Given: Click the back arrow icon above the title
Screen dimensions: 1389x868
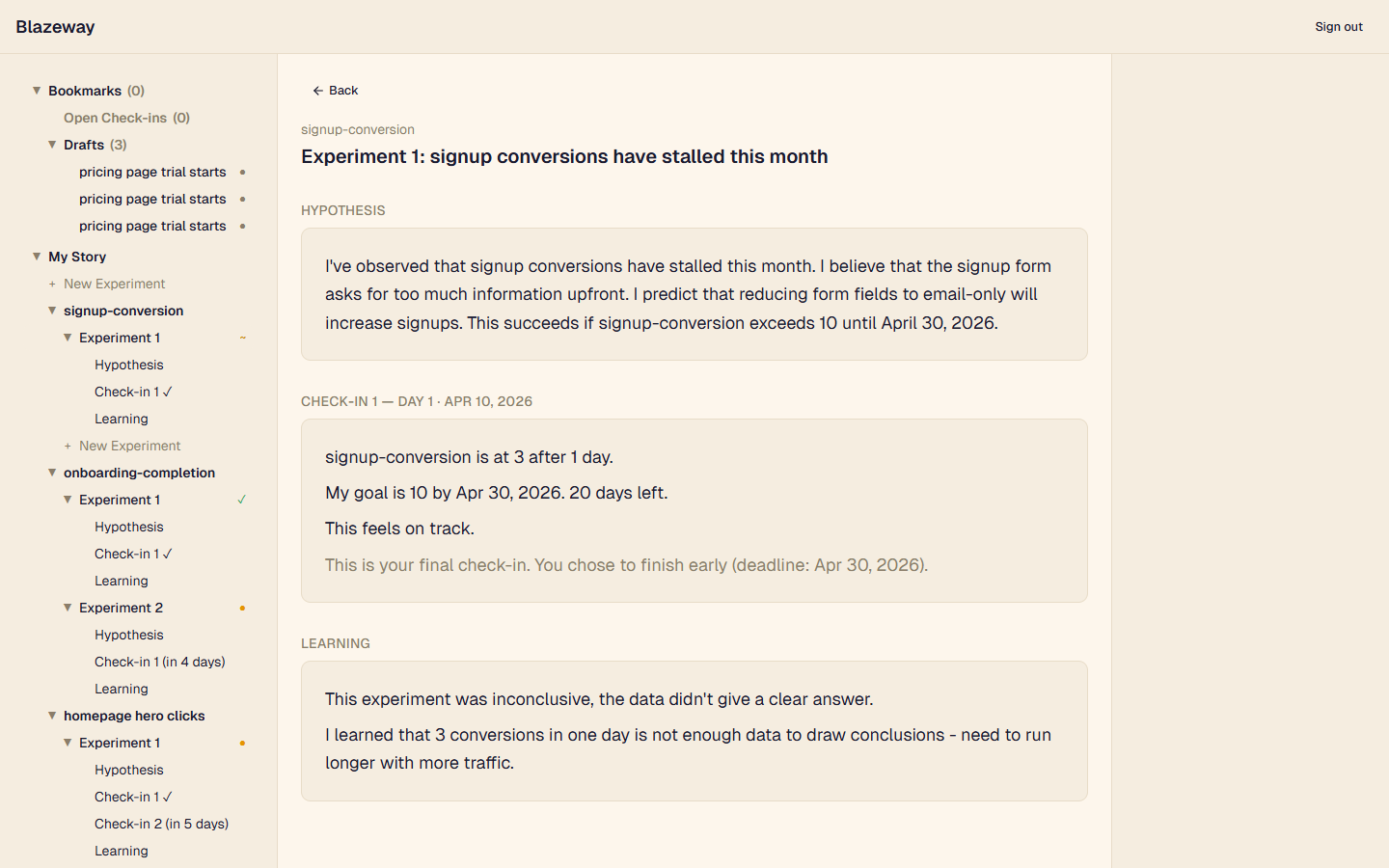Looking at the screenshot, I should coord(318,90).
